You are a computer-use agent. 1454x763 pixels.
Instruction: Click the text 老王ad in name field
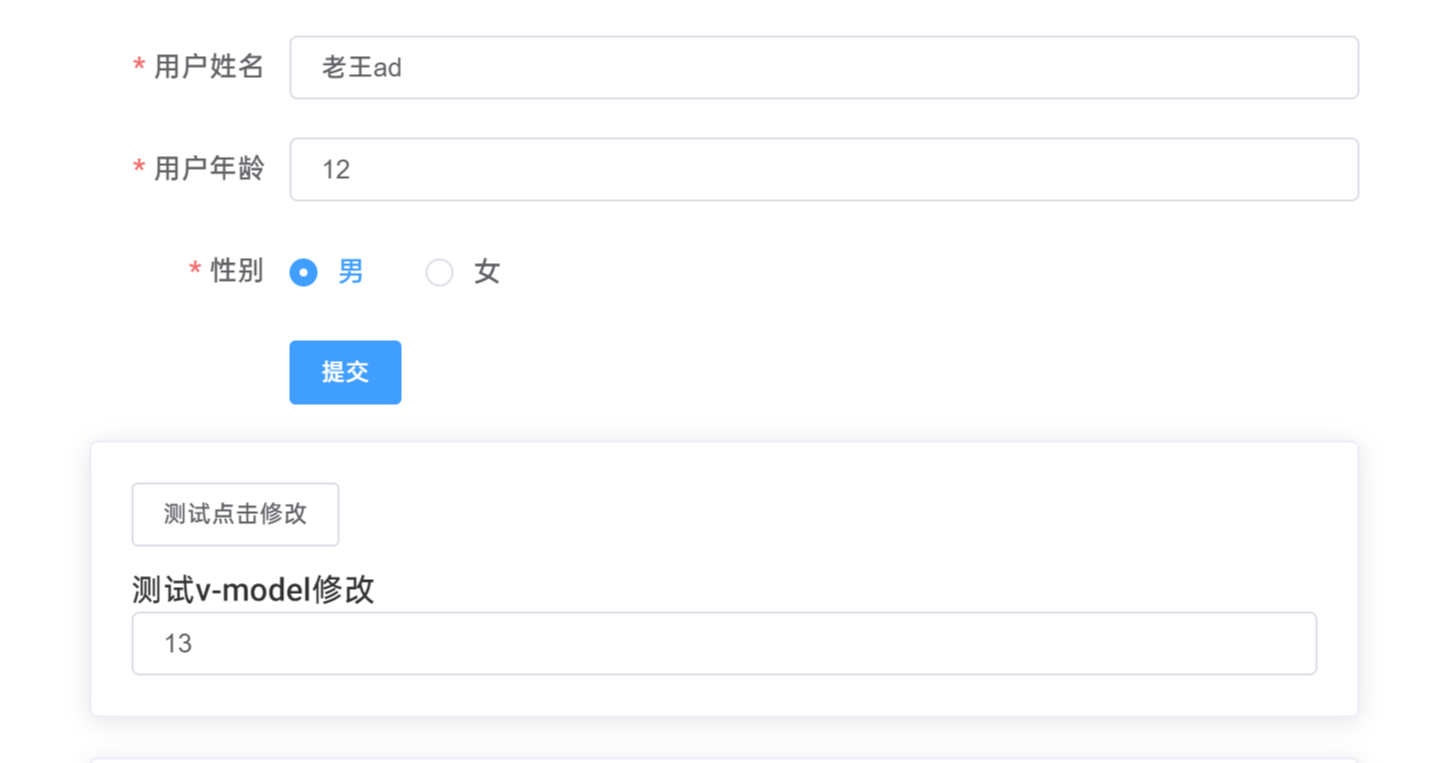[361, 68]
